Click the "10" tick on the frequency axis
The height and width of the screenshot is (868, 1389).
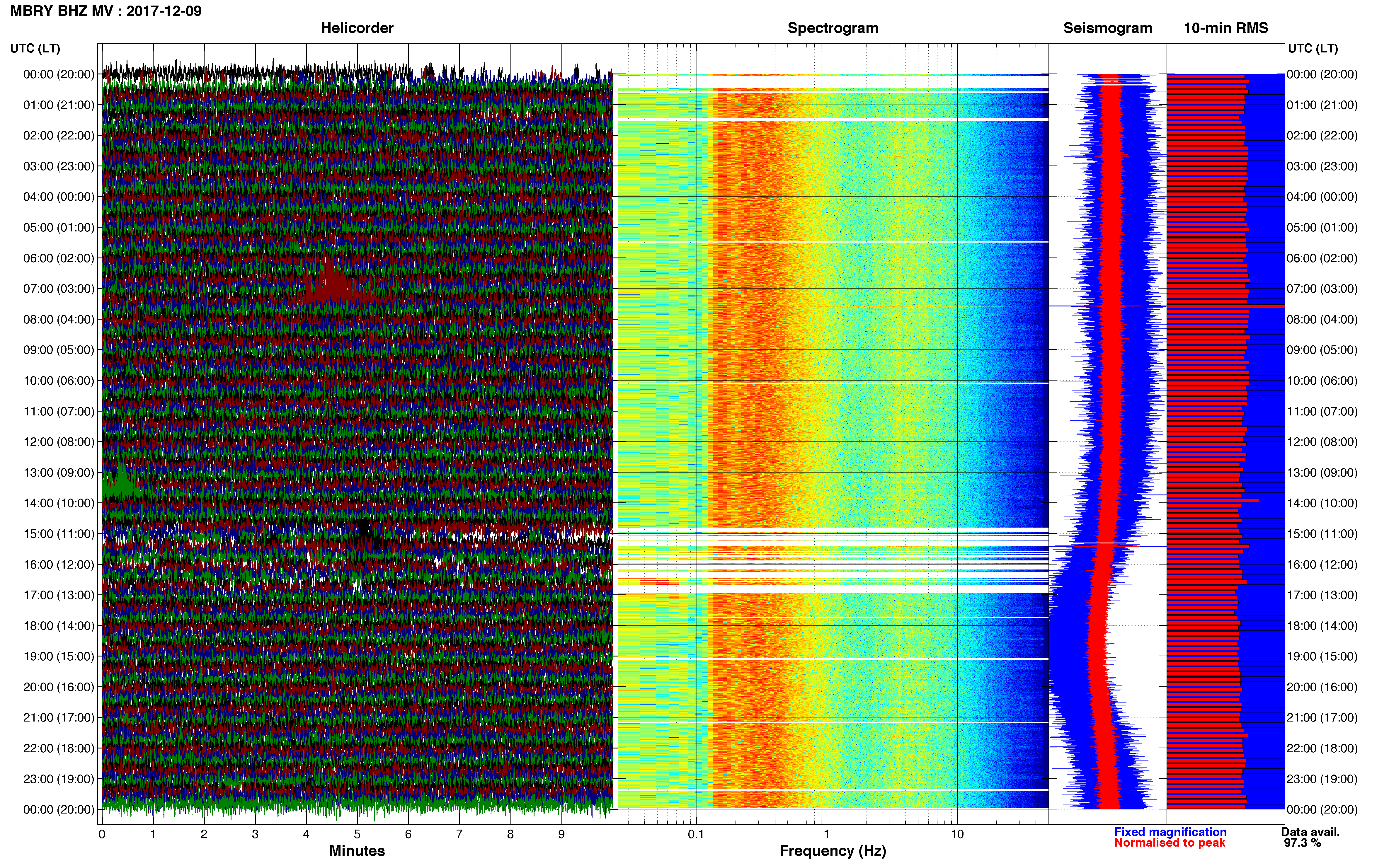click(957, 835)
